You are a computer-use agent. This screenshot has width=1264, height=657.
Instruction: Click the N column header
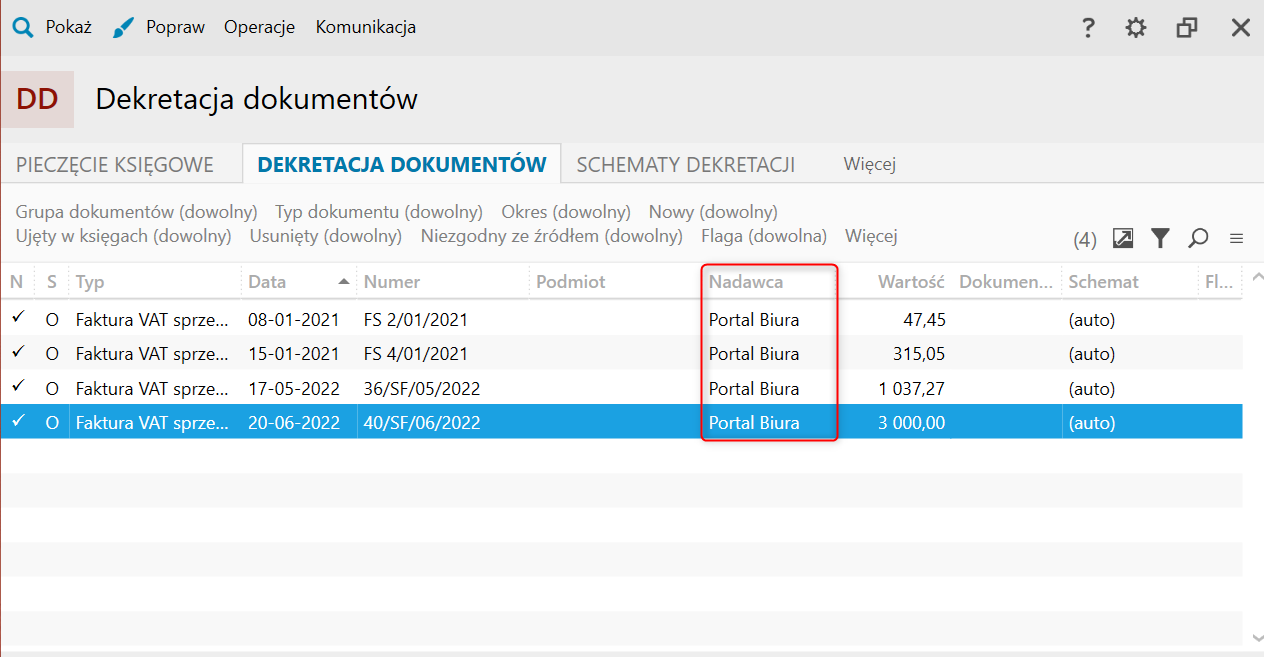[x=17, y=282]
